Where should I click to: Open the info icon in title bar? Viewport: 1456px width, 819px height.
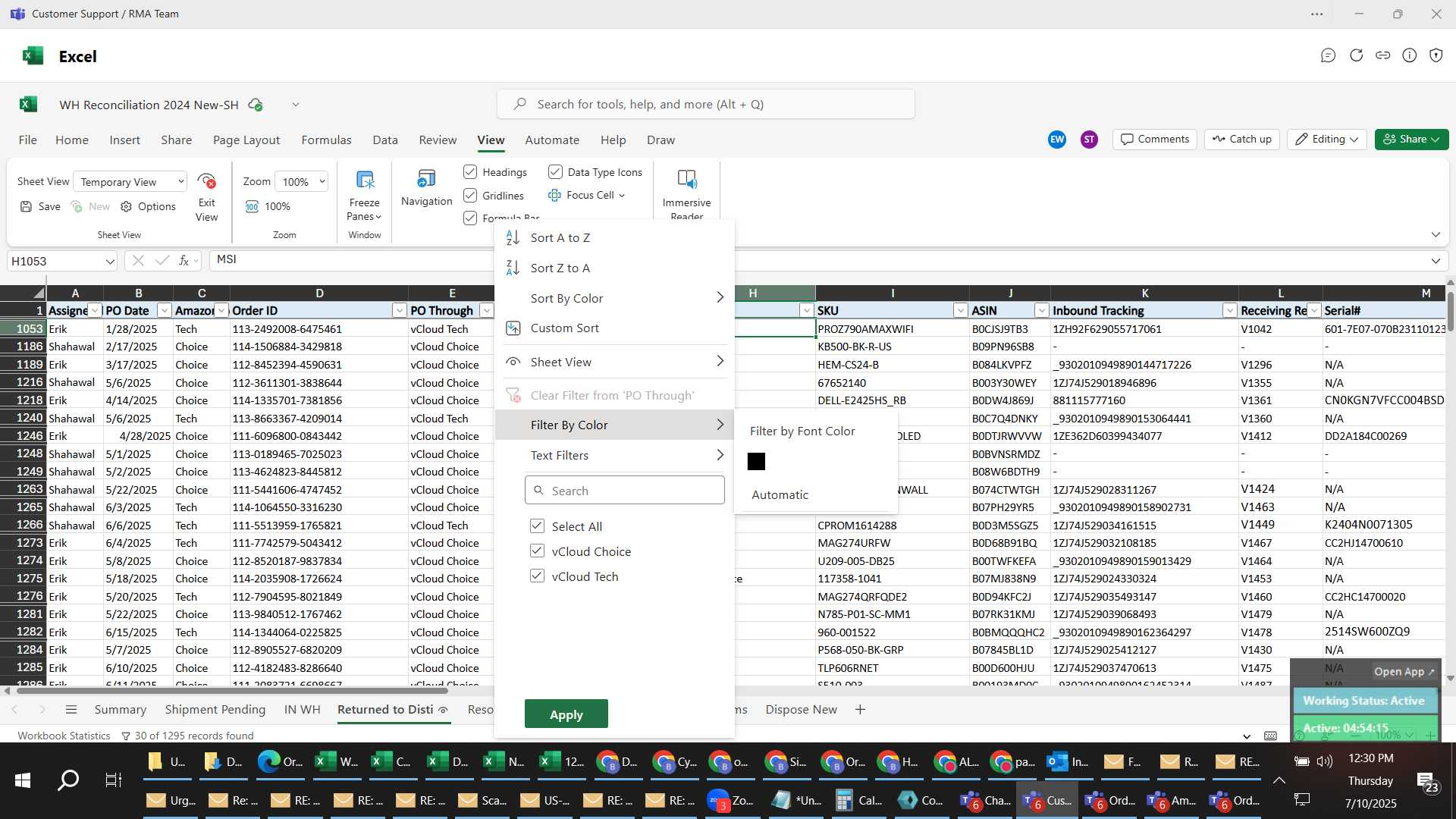coord(1410,55)
